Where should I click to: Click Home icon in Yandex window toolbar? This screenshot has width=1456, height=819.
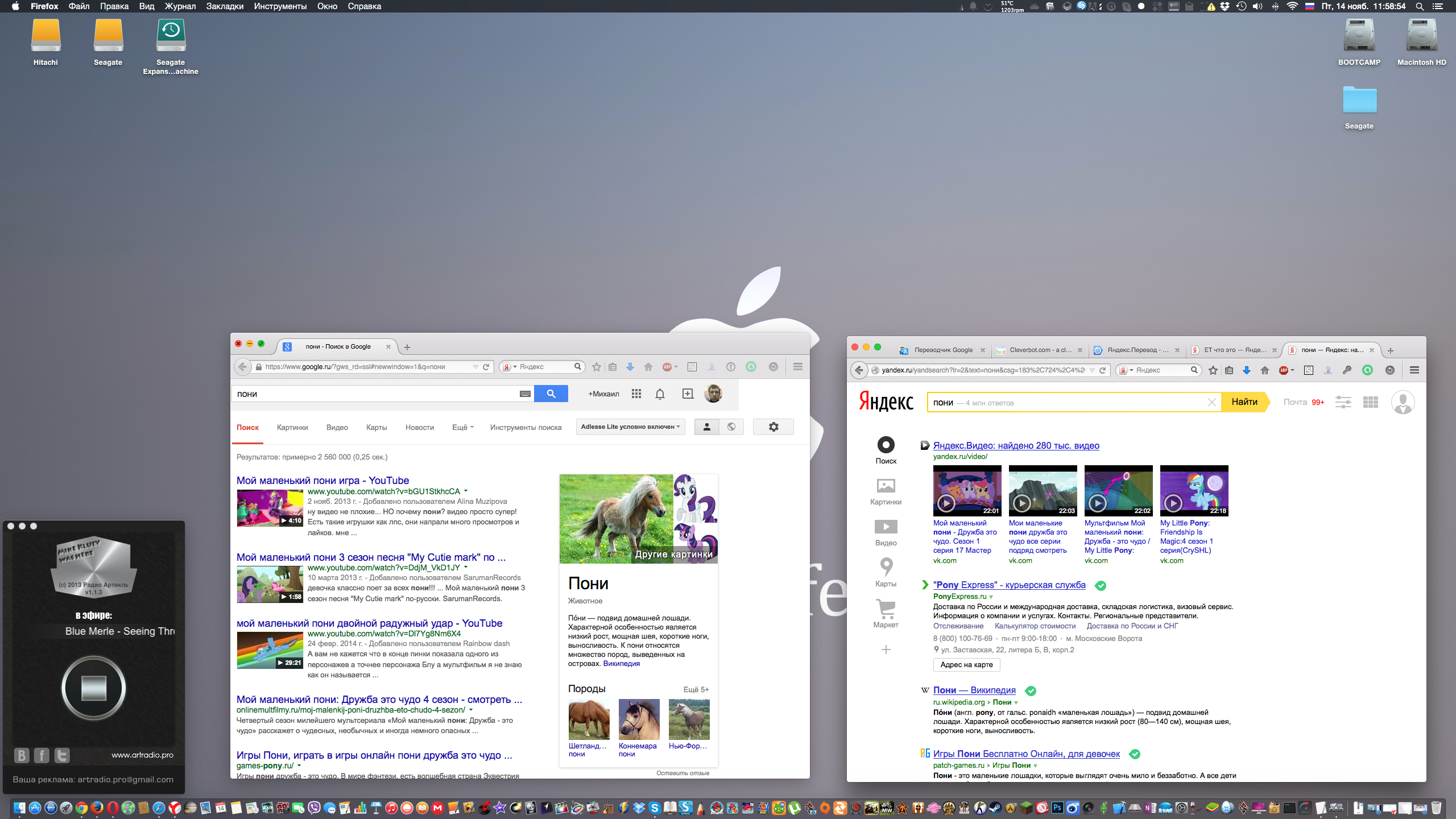pyautogui.click(x=1264, y=370)
